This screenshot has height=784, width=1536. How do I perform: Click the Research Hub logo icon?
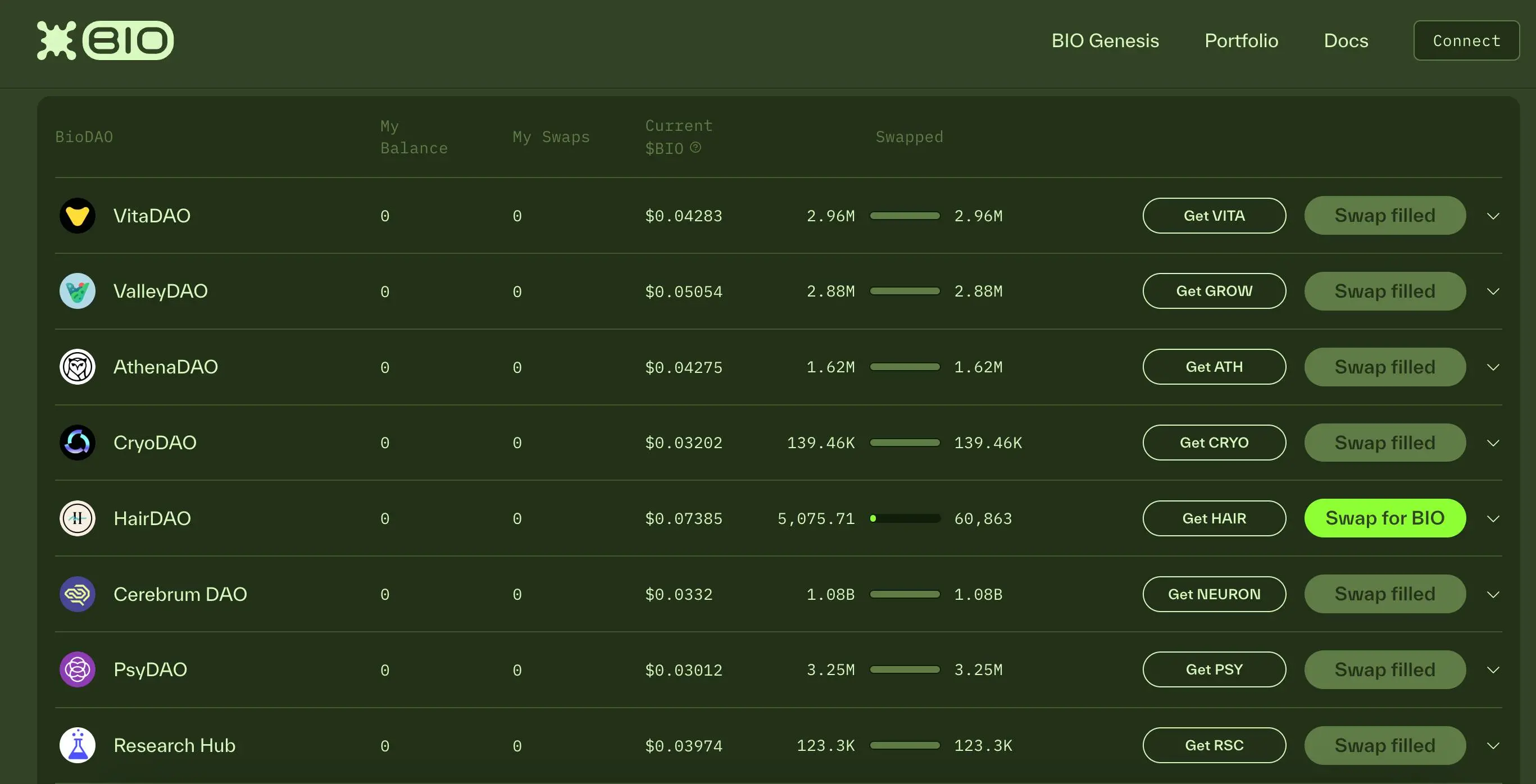tap(77, 745)
